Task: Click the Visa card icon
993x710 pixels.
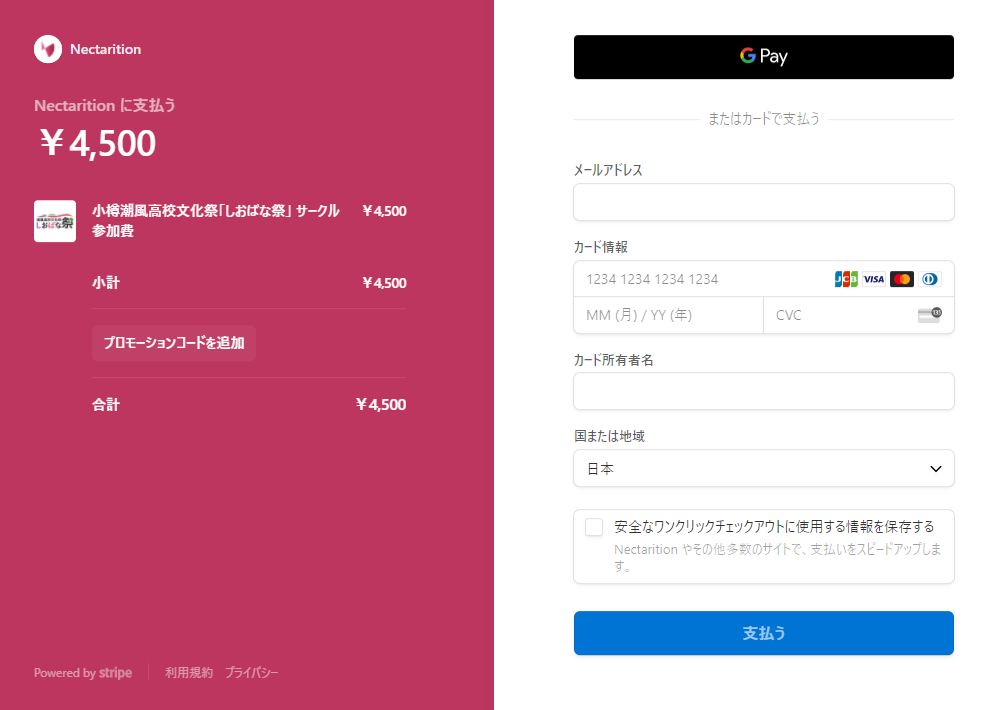Action: [874, 279]
